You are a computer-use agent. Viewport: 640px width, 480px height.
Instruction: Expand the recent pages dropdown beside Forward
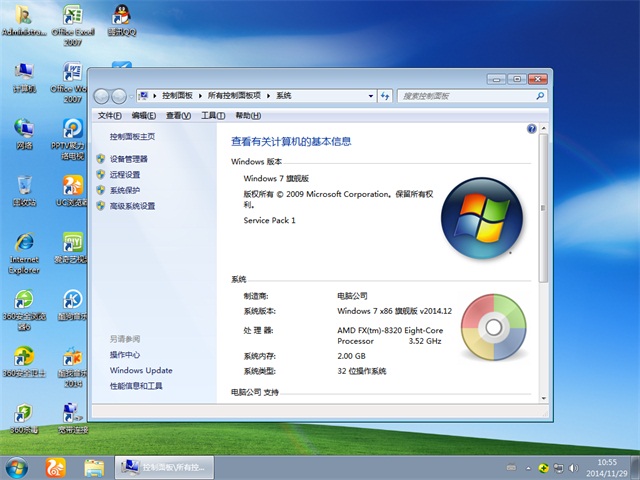click(x=130, y=96)
